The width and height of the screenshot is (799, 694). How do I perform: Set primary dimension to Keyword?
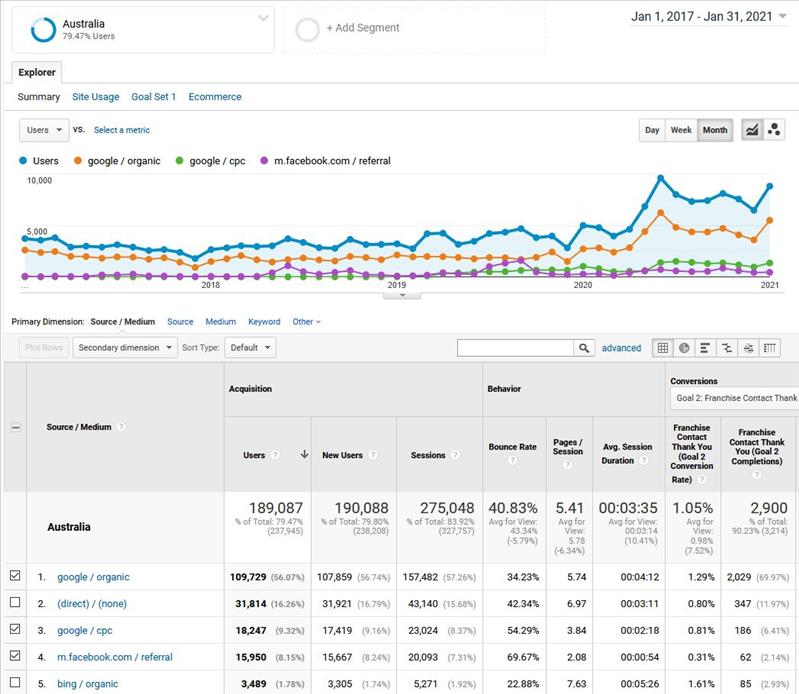click(264, 322)
